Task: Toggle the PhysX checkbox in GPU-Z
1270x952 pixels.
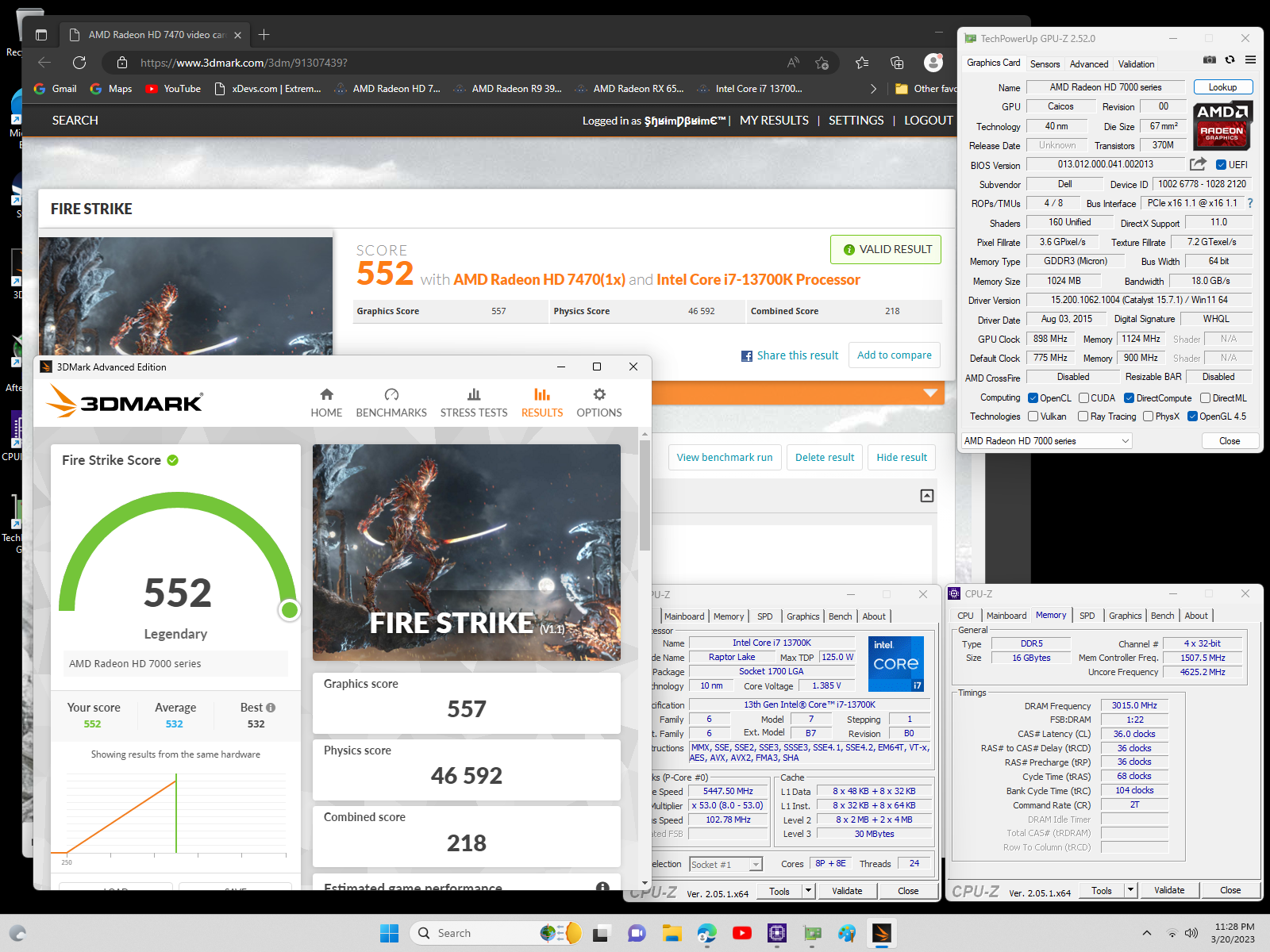Action: pyautogui.click(x=1148, y=416)
